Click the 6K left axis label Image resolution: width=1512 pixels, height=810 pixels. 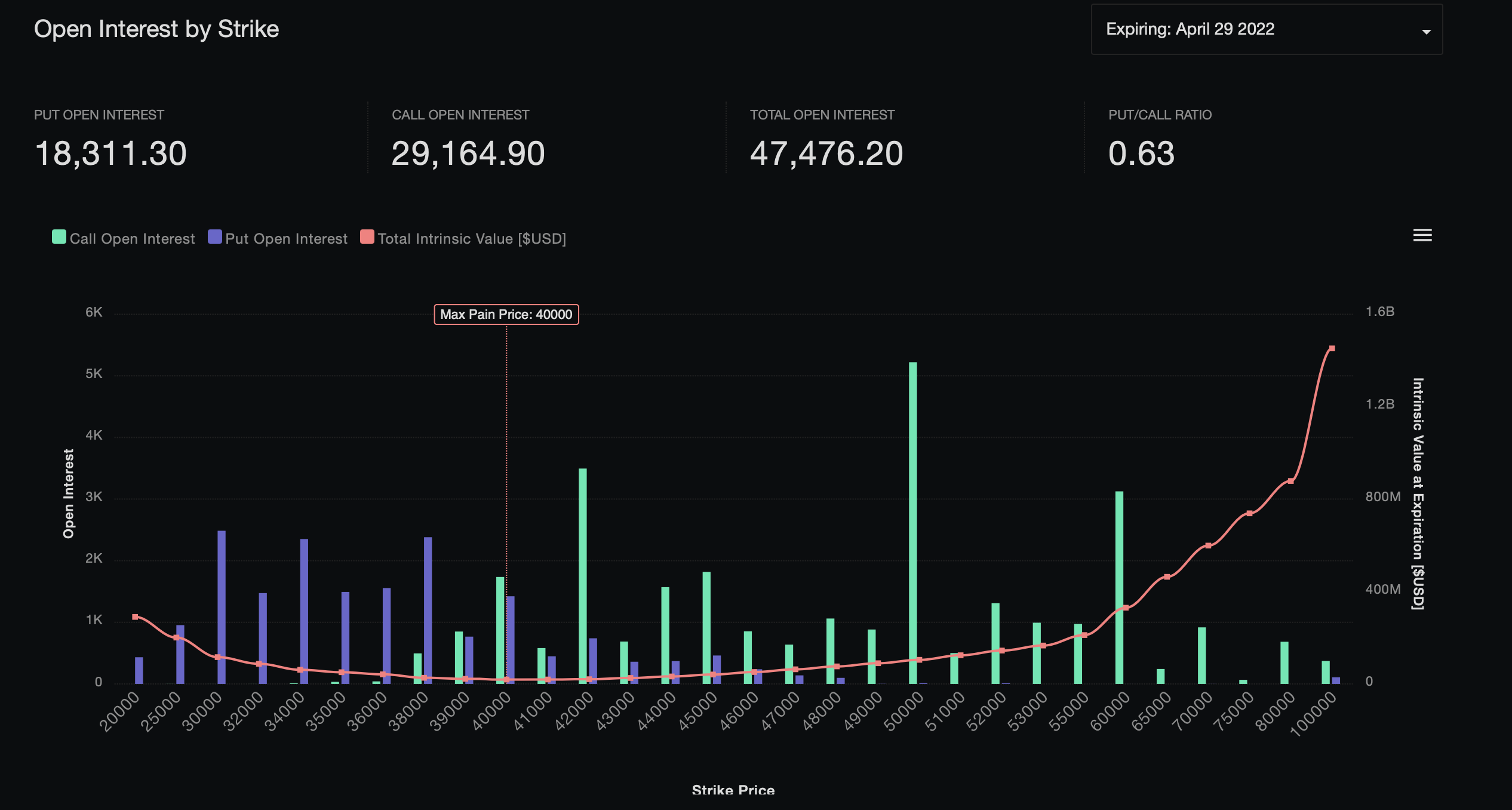click(94, 312)
